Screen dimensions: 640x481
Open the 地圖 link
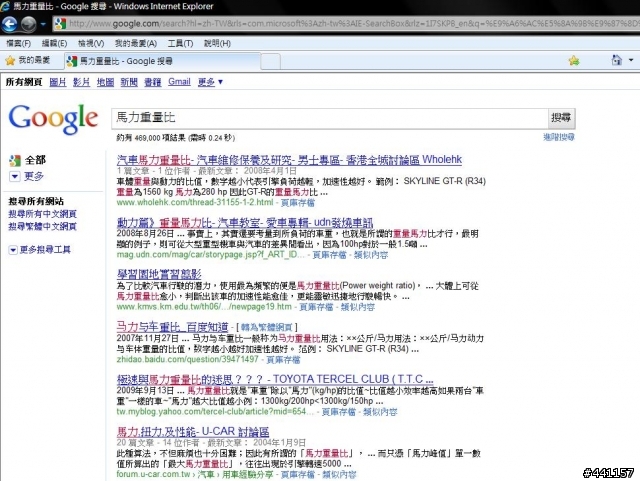click(105, 82)
